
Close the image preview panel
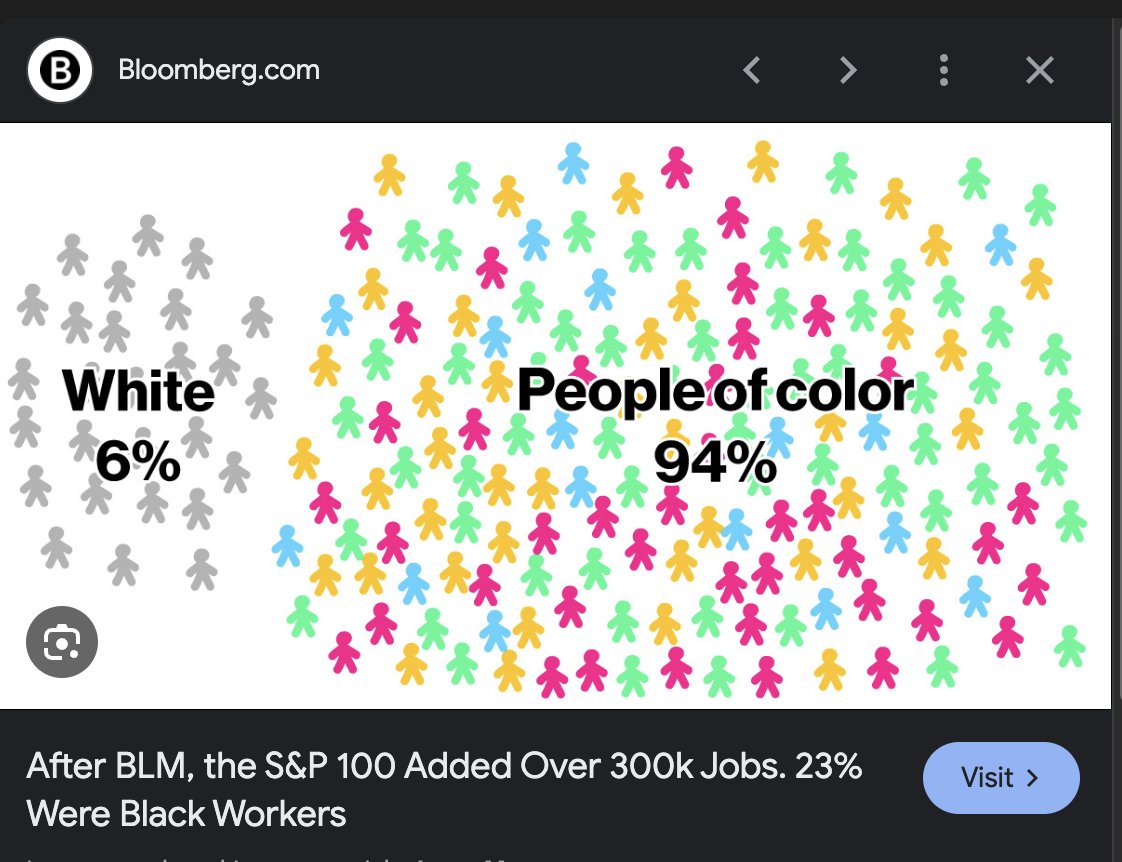1040,70
